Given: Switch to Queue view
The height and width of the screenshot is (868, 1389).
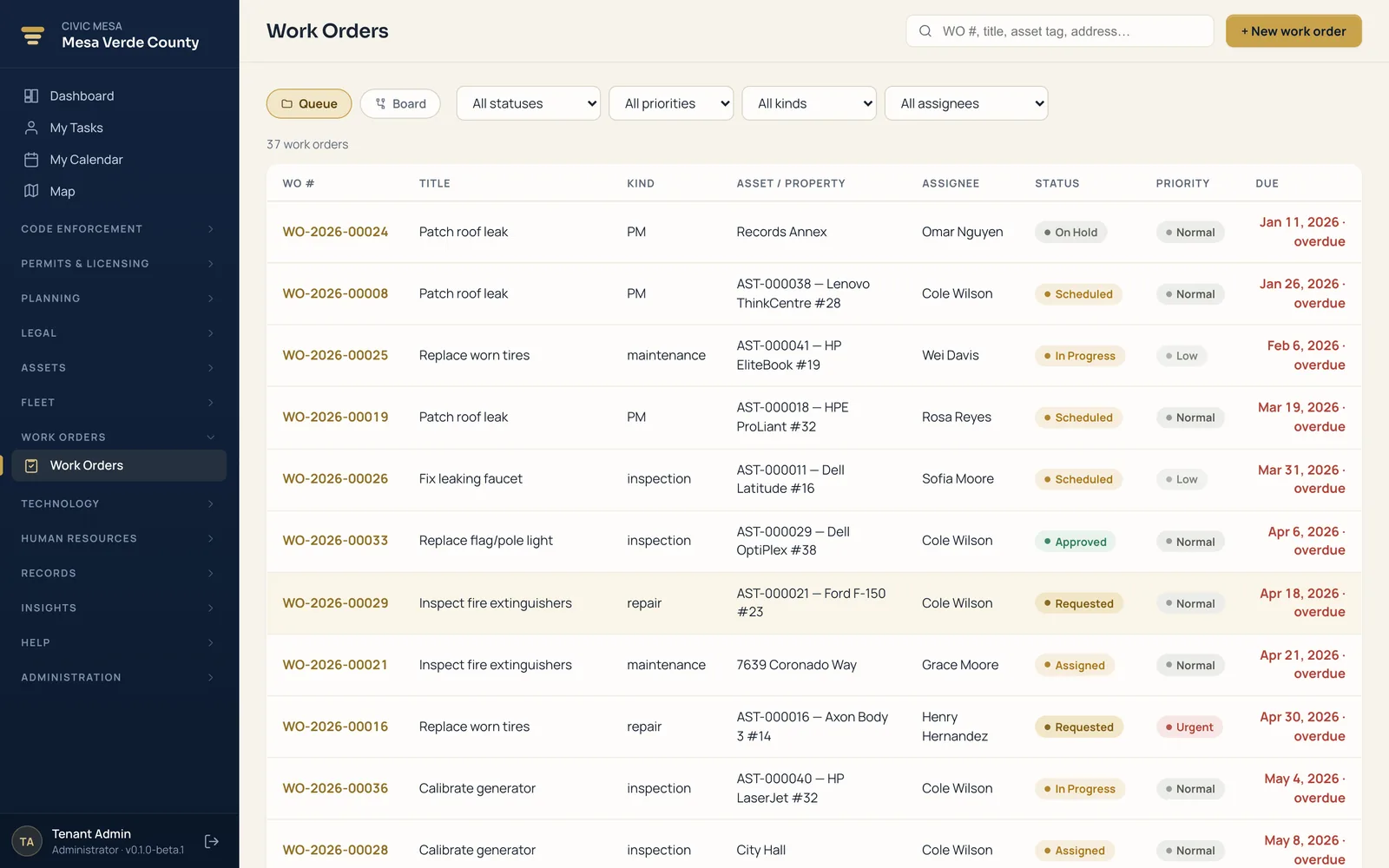Looking at the screenshot, I should 309,103.
